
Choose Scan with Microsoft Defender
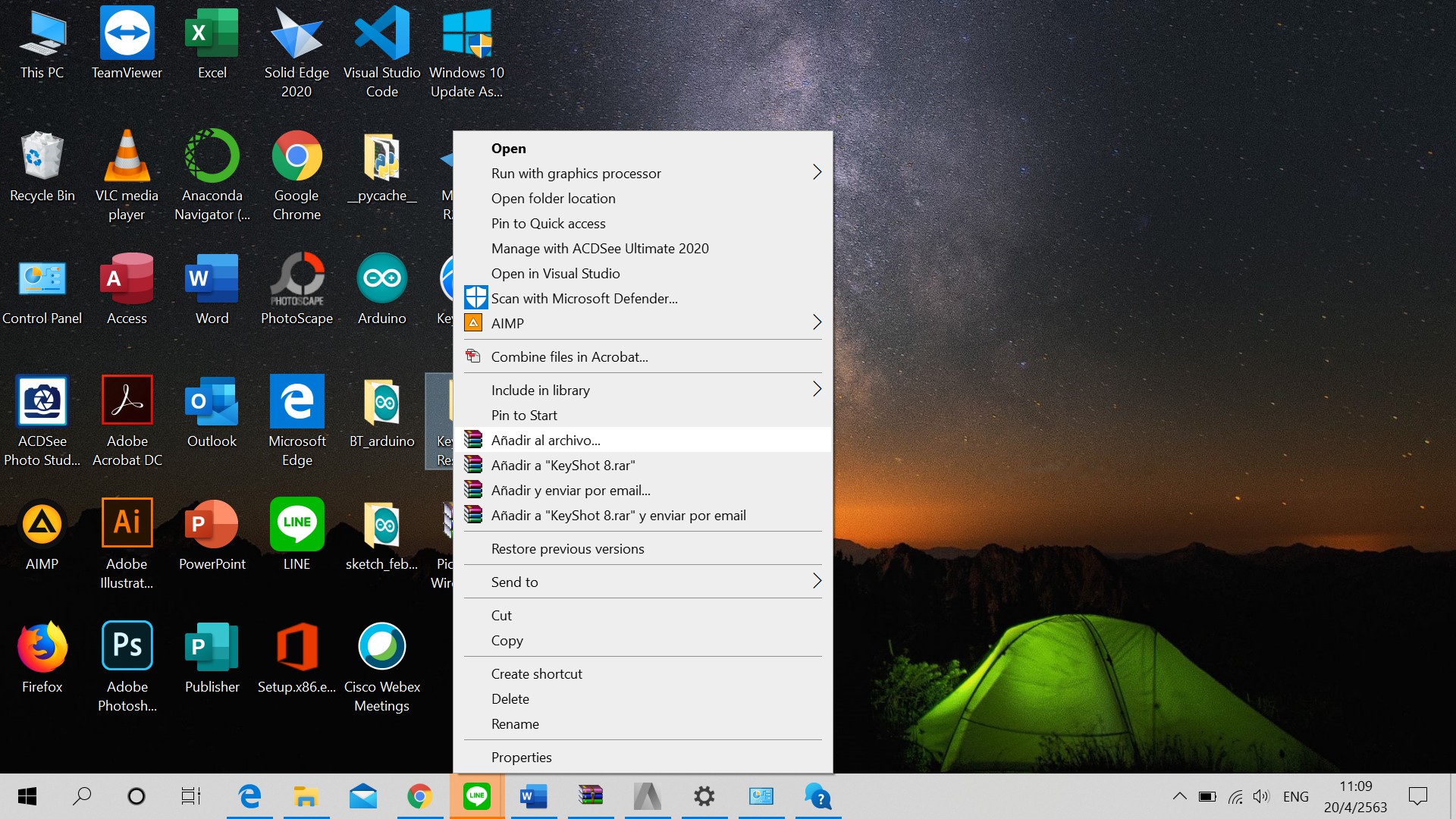[x=642, y=299]
